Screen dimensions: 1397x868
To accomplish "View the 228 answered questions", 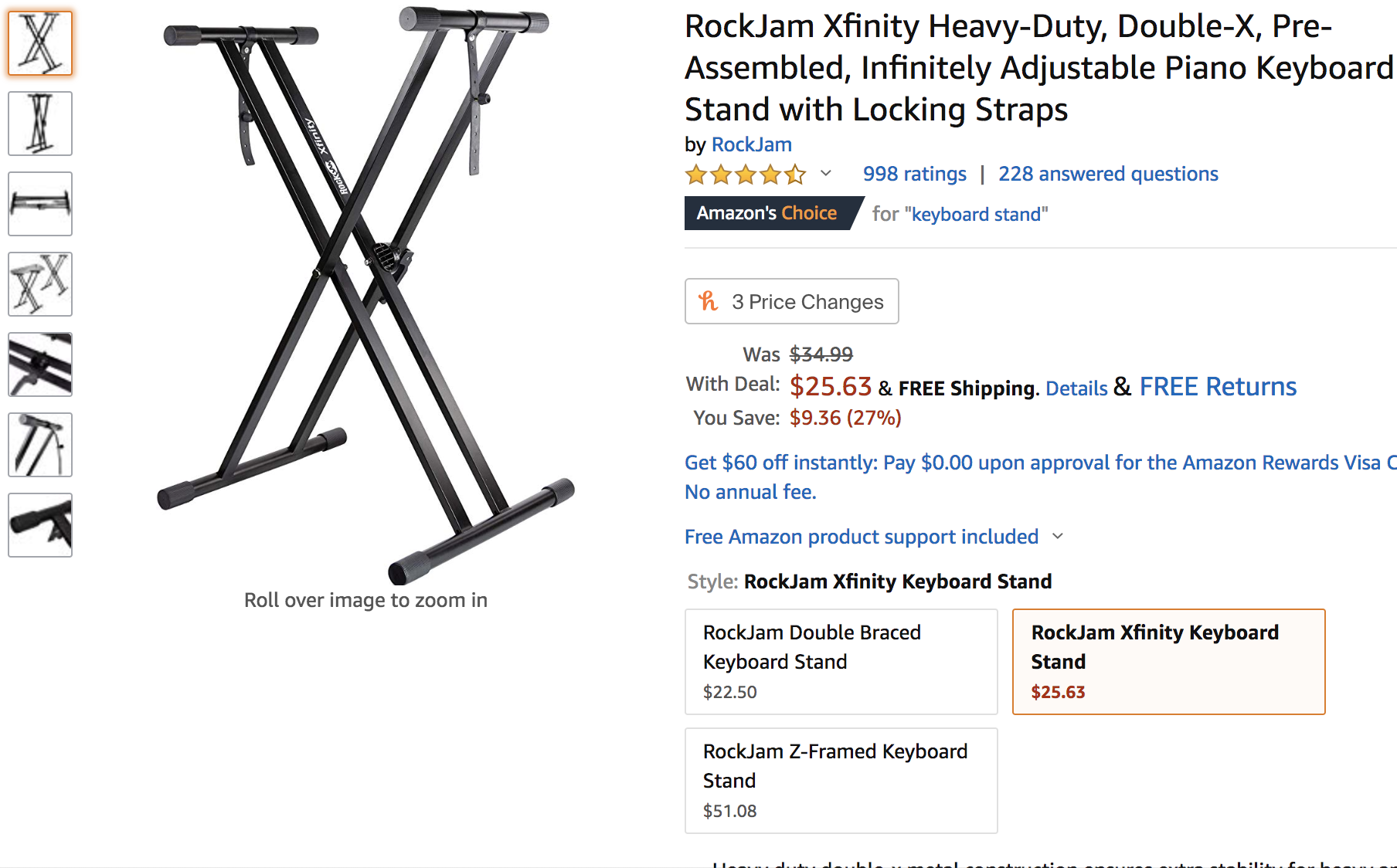I will click(x=1107, y=174).
